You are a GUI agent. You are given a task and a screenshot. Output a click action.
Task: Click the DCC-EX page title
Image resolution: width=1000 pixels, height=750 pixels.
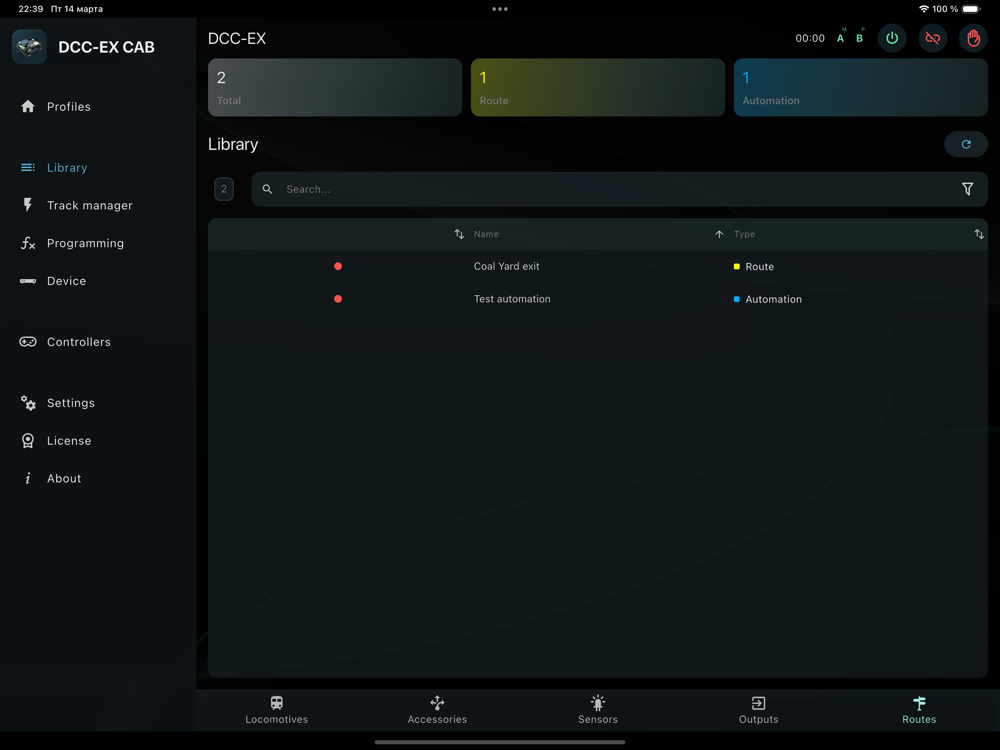pos(237,38)
